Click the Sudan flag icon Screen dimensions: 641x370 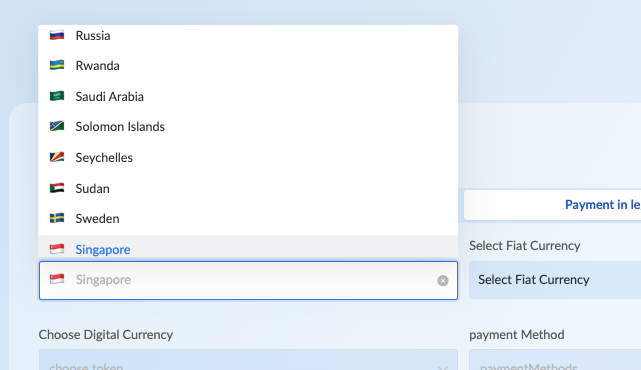click(57, 188)
